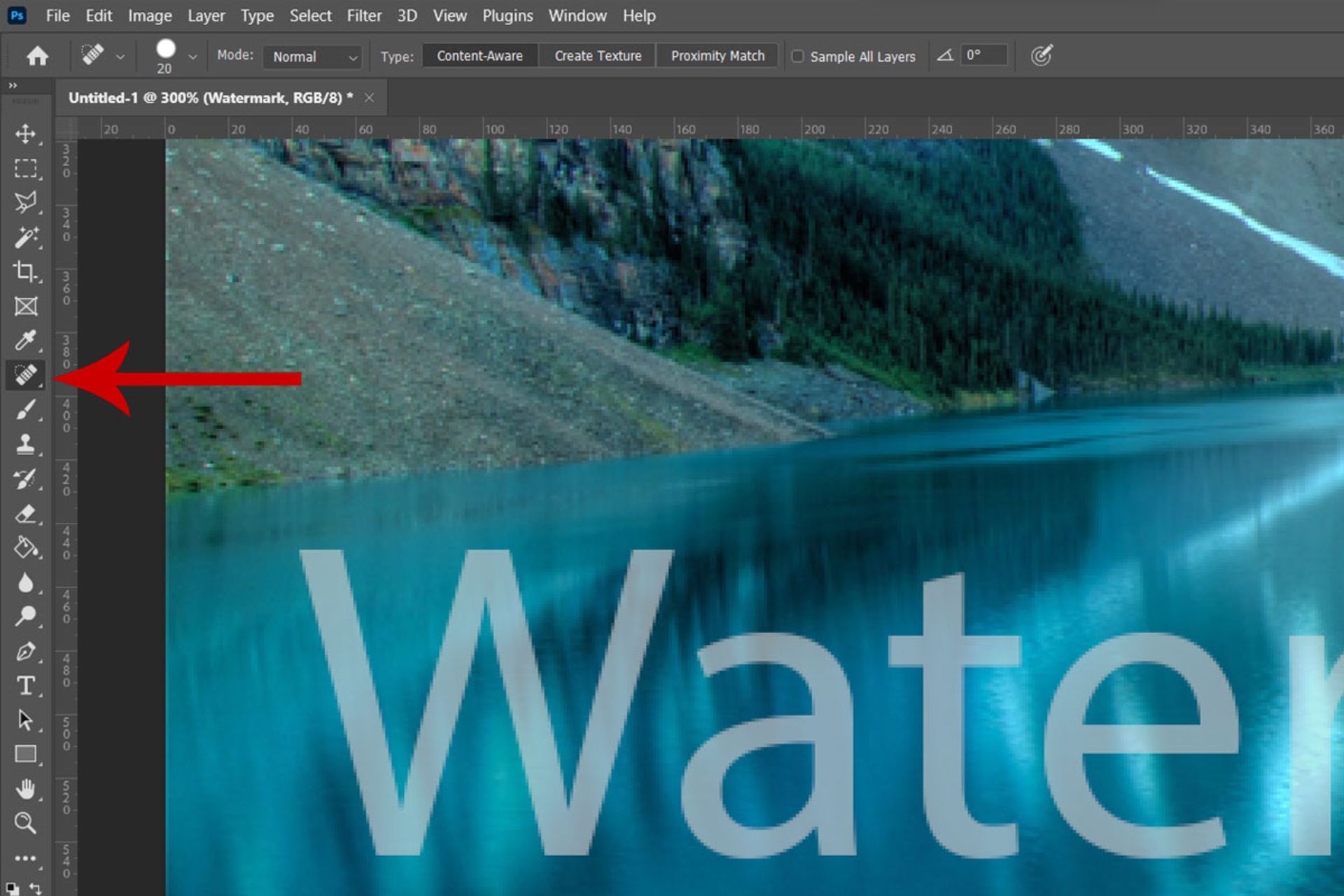Enable the Sample All Layers checkbox
The image size is (1344, 896).
point(797,56)
